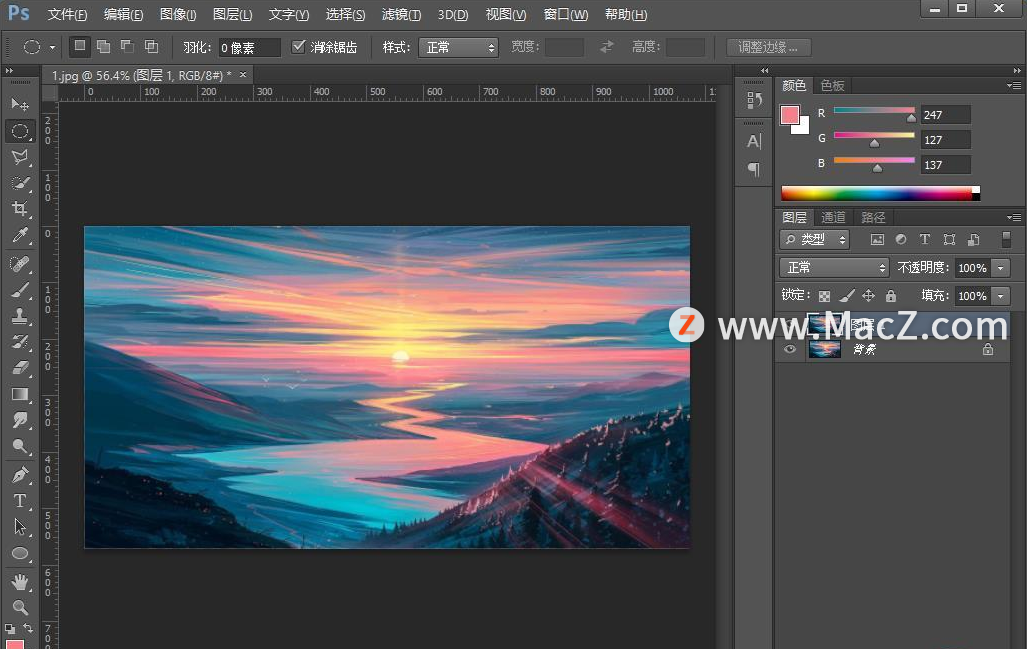Open the 滤镜(T) menu
Image resolution: width=1027 pixels, height=649 pixels.
tap(401, 14)
